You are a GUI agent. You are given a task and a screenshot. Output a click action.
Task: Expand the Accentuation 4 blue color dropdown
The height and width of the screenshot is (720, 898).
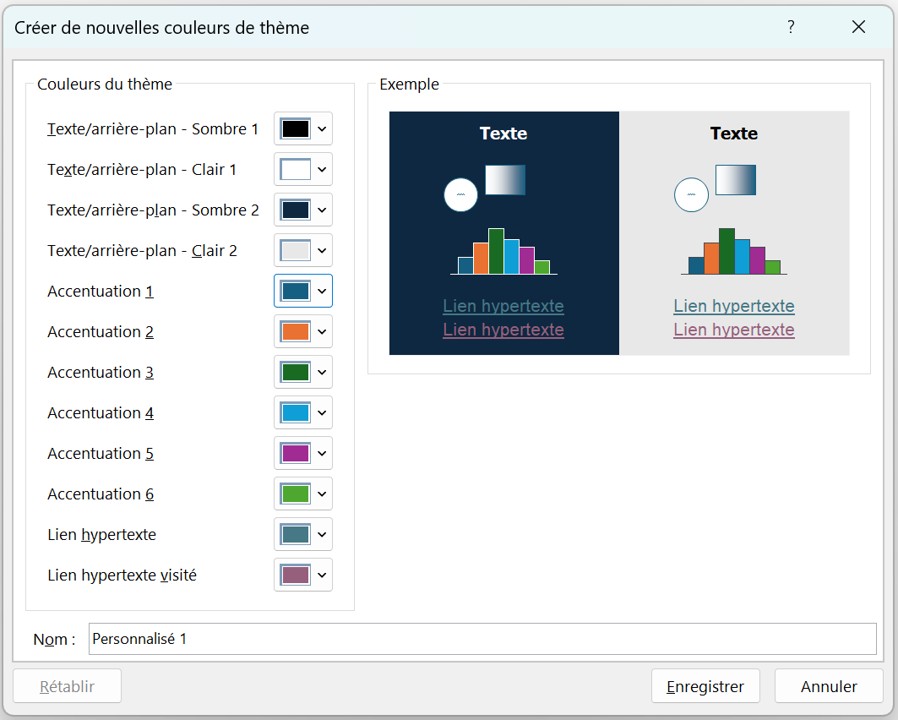[303, 413]
